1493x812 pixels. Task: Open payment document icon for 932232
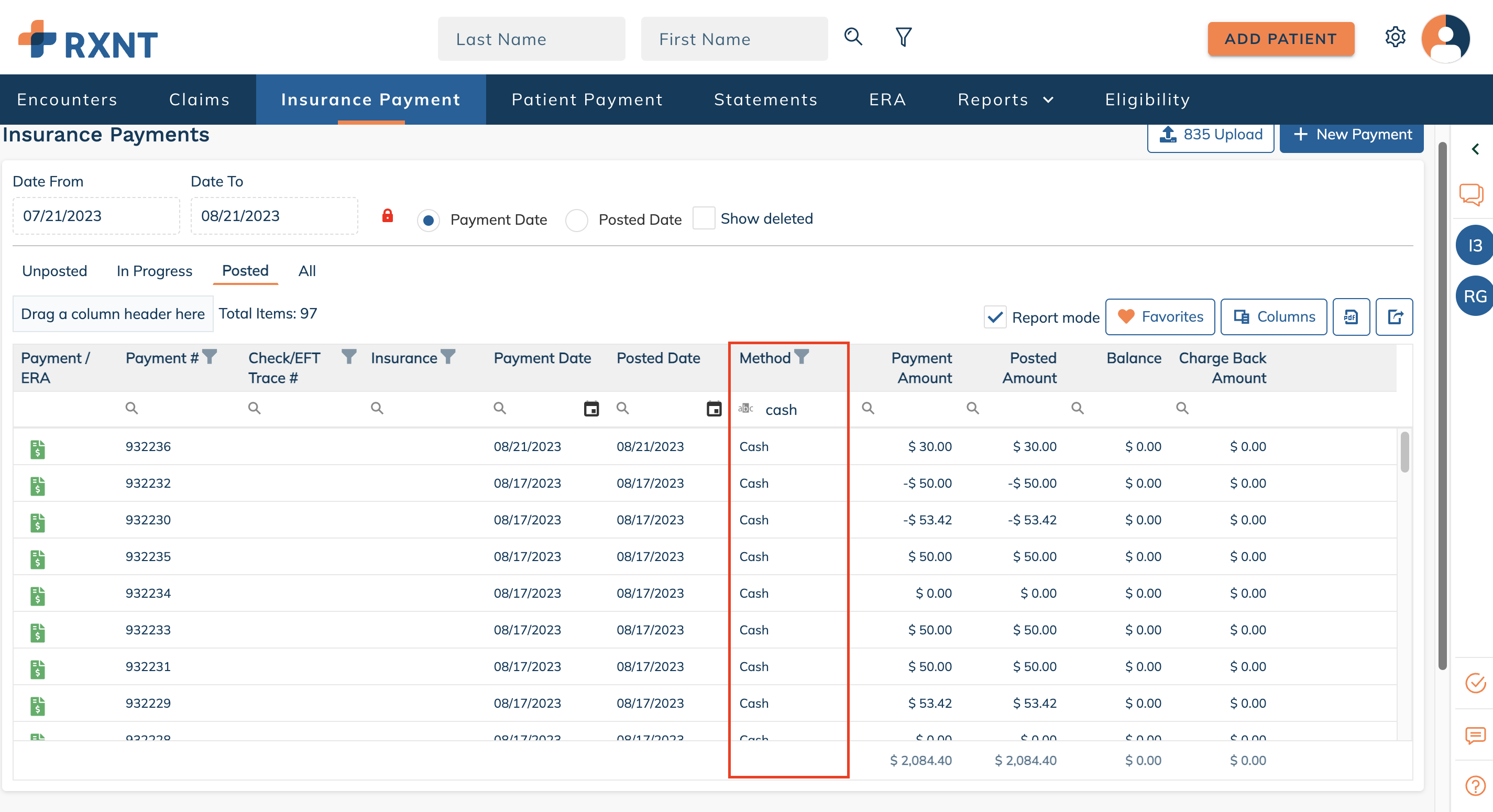point(38,486)
